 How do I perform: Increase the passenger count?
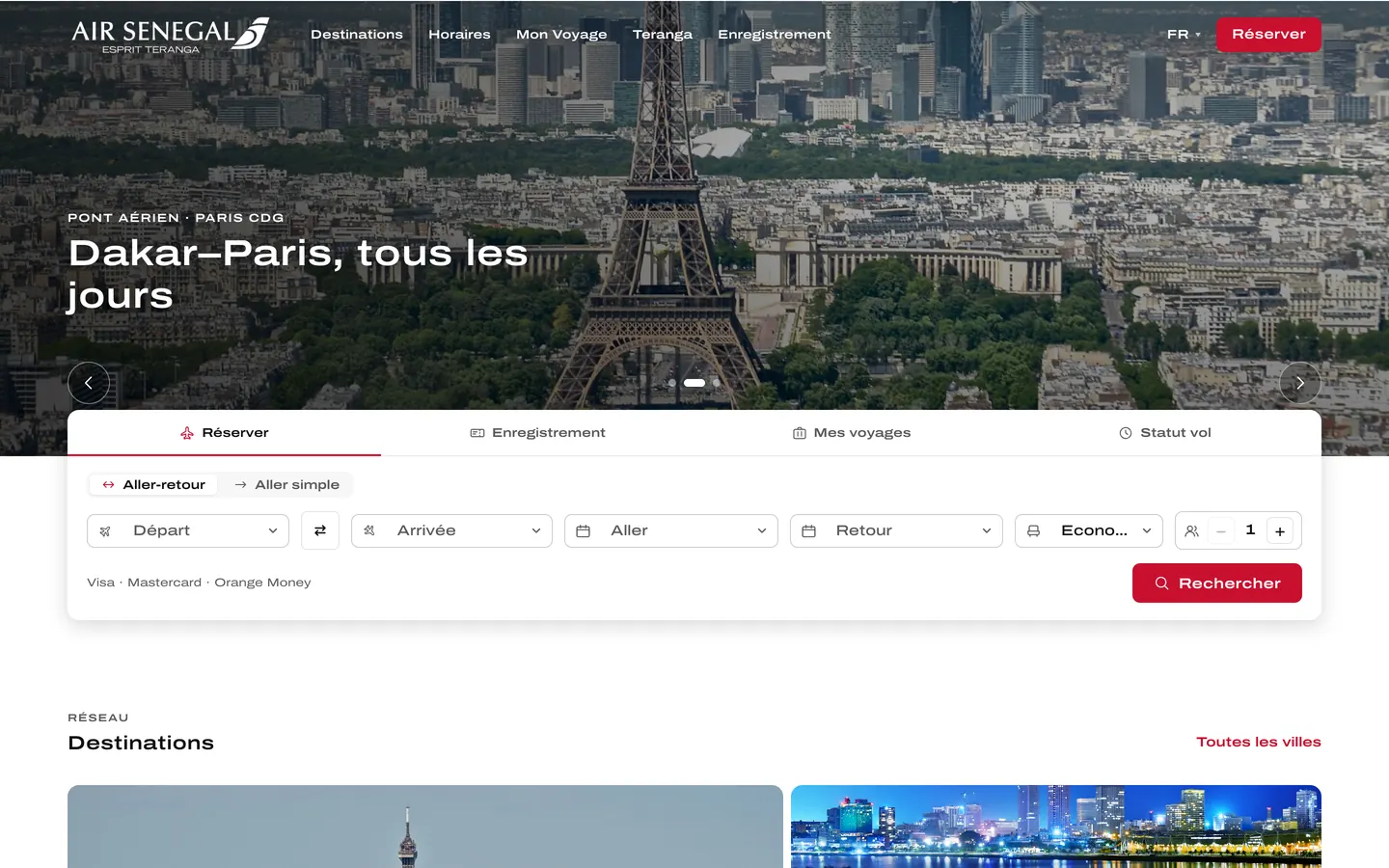click(1280, 530)
